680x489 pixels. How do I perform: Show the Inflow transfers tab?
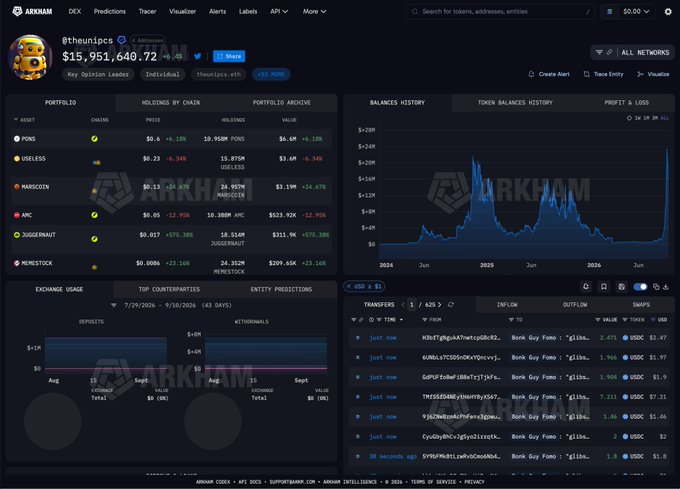pos(507,305)
